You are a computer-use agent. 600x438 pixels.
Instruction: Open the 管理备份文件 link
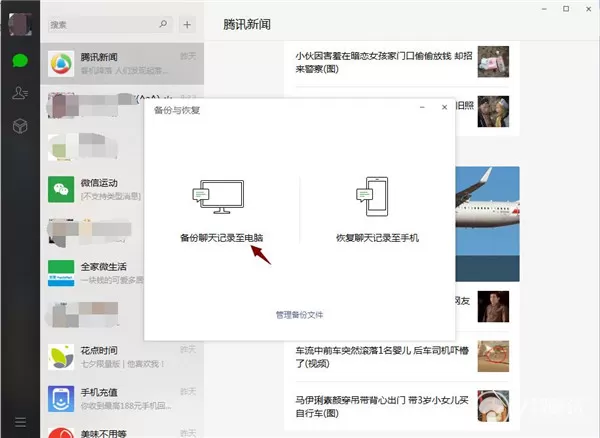point(300,315)
